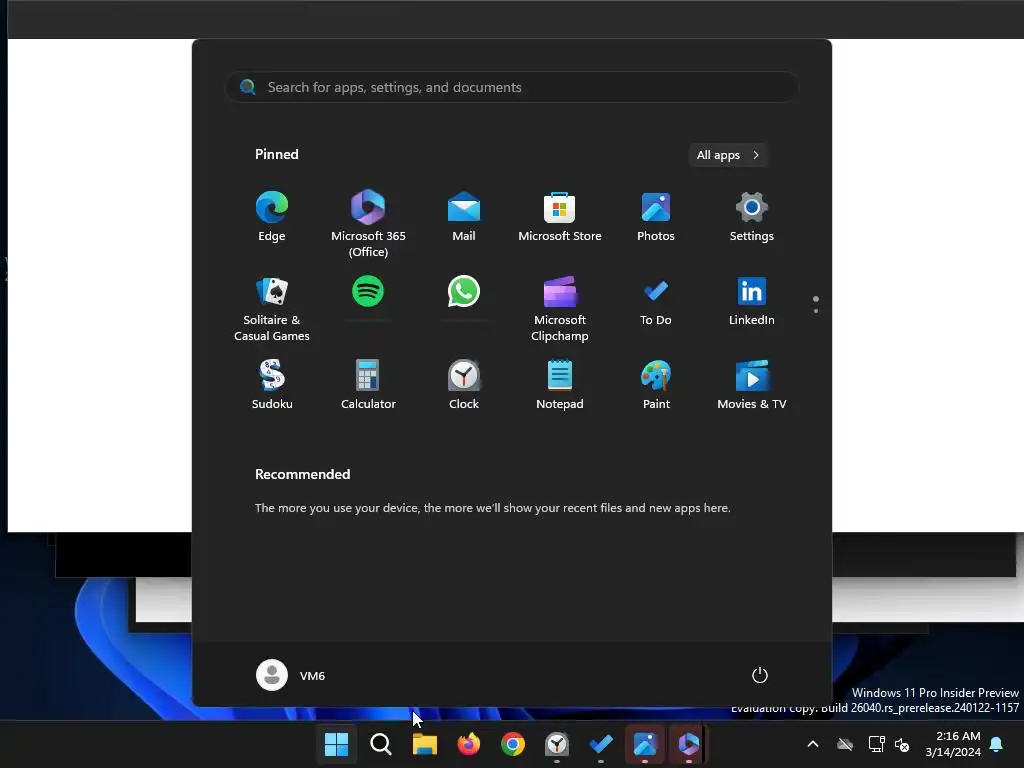Open Google Chrome from the taskbar

tap(513, 744)
